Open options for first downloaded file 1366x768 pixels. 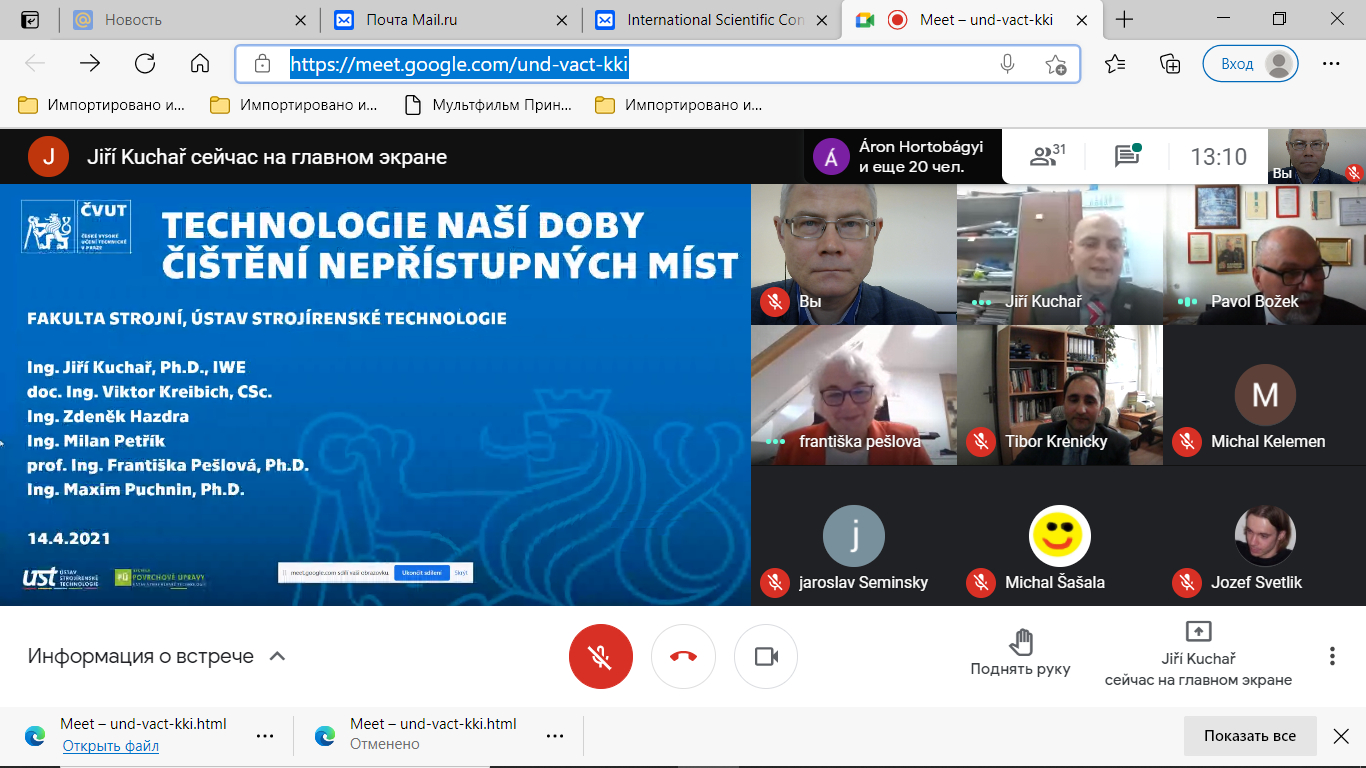(x=265, y=736)
